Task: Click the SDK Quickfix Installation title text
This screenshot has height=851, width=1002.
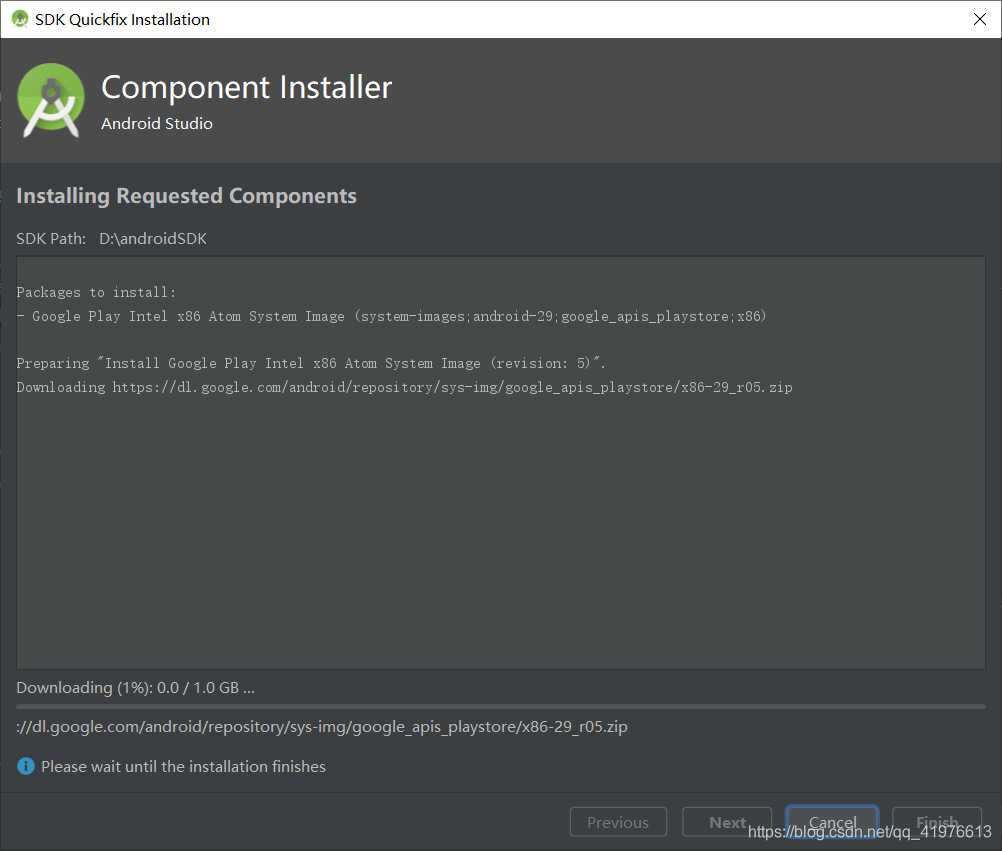Action: [122, 19]
